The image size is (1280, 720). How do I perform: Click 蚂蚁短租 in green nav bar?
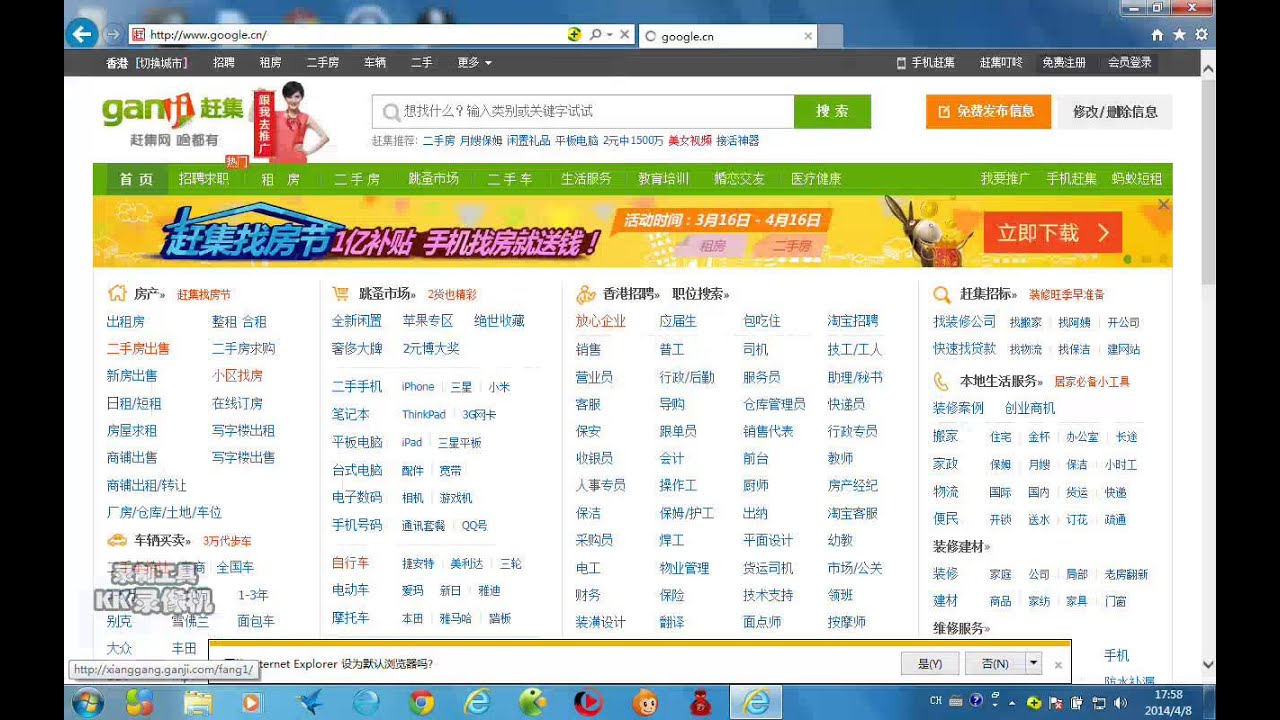point(1137,179)
